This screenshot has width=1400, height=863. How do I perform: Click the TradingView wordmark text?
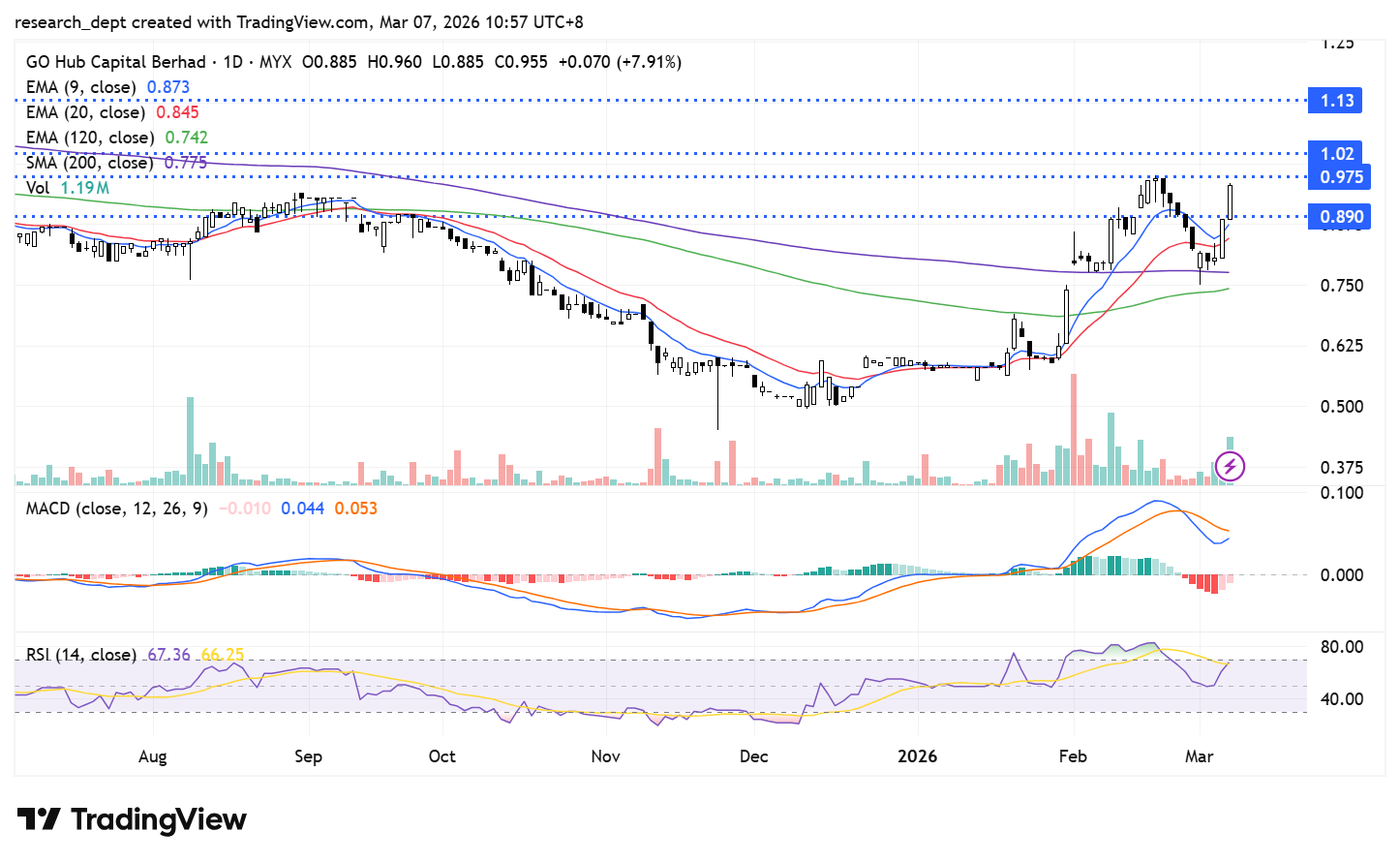[158, 819]
